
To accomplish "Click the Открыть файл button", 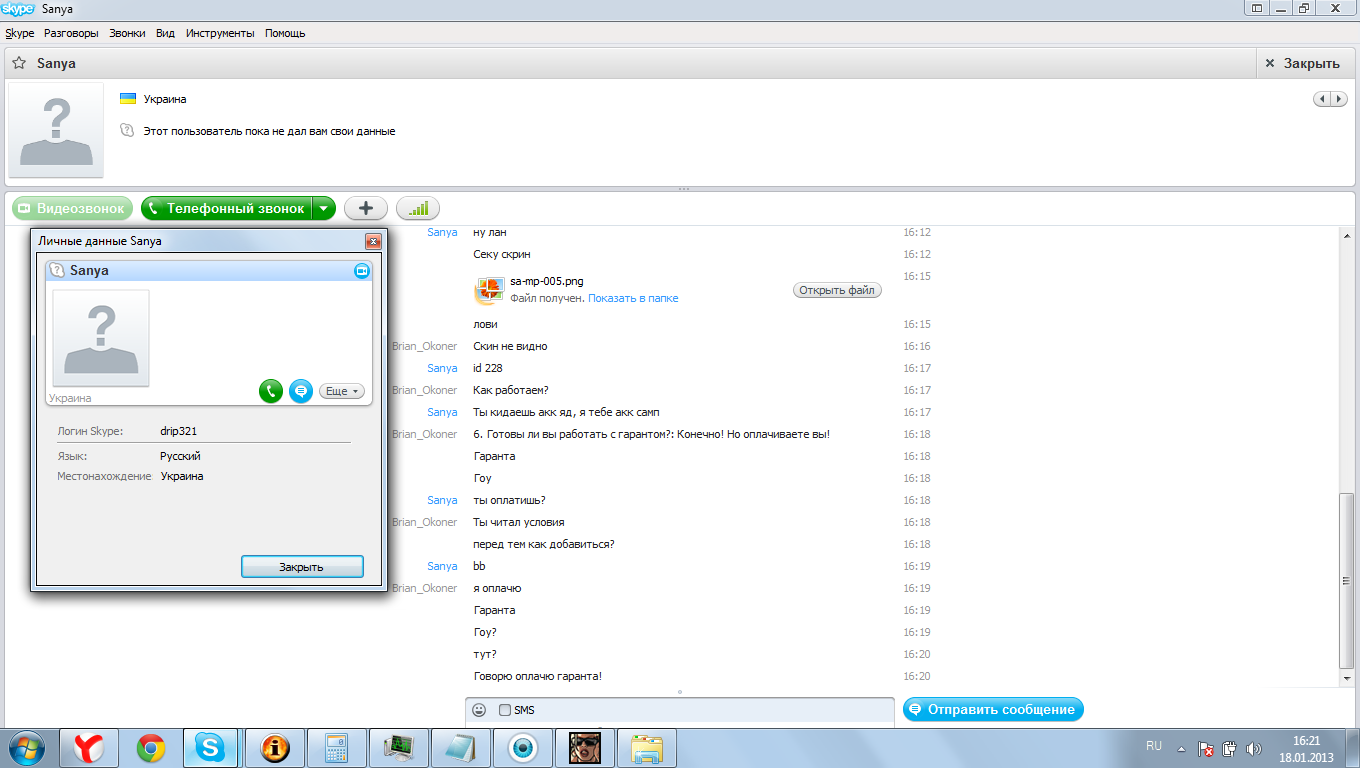I will tap(837, 290).
